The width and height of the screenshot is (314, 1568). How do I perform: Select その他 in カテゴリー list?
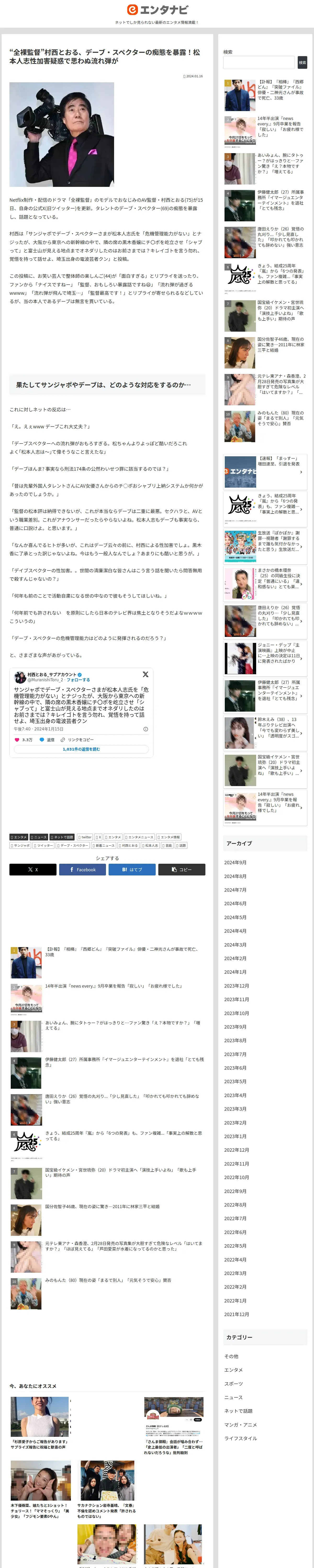pyautogui.click(x=231, y=1356)
